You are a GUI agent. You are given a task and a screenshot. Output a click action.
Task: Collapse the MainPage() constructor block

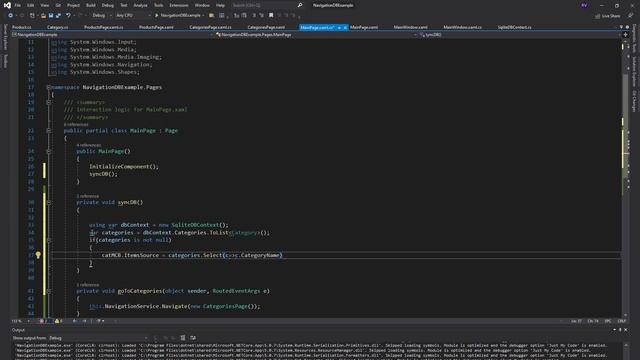[x=49, y=151]
